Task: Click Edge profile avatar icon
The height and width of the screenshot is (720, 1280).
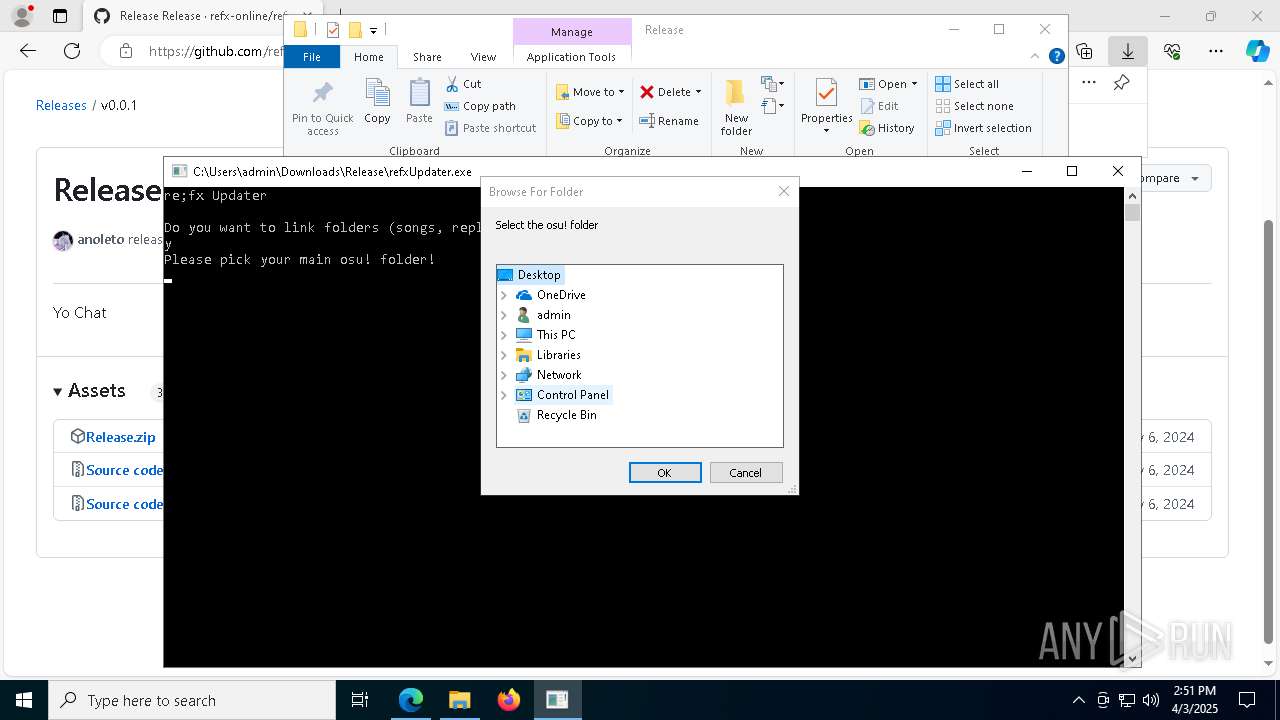Action: click(x=22, y=16)
